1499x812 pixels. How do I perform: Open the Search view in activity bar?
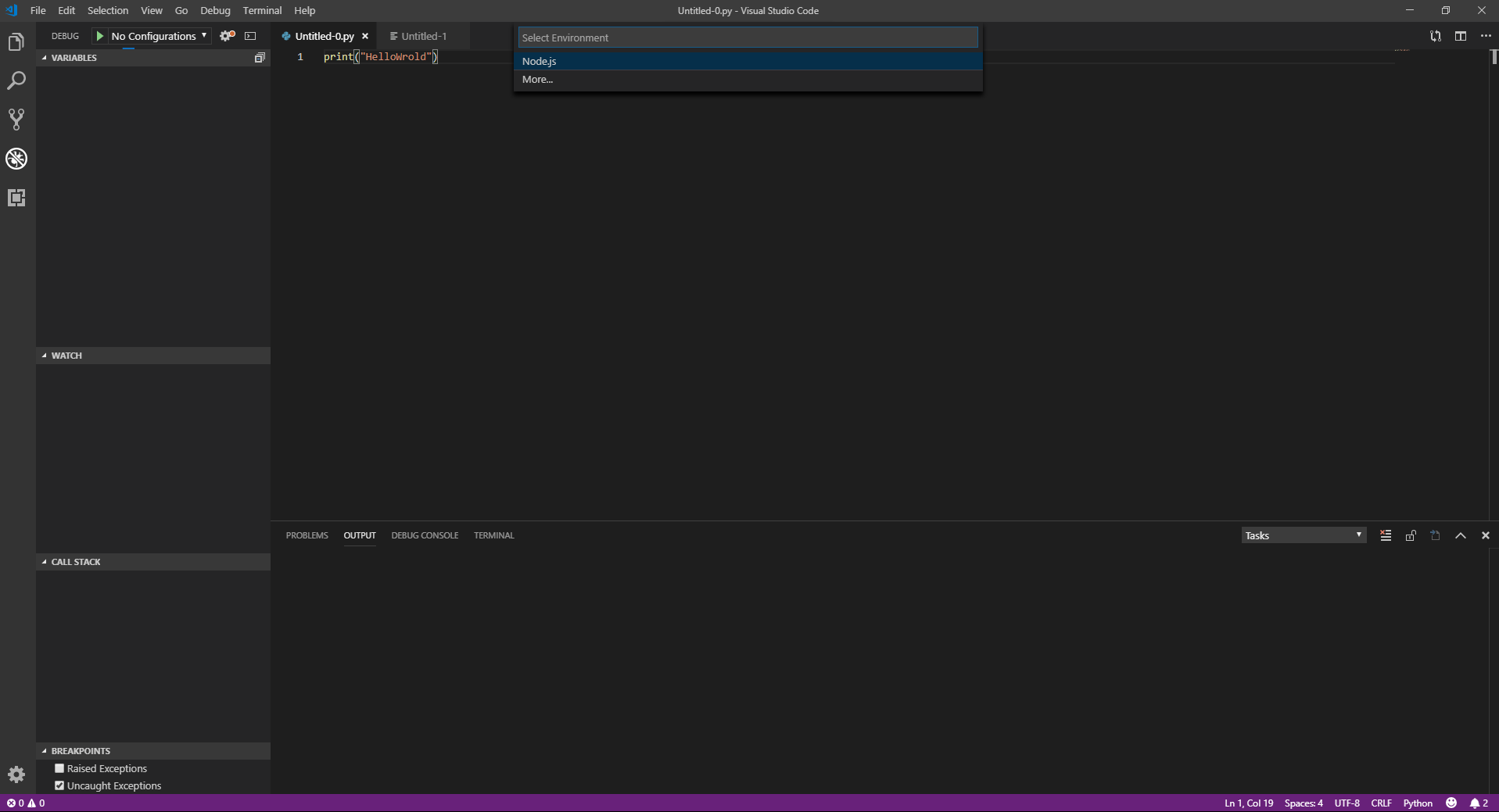tap(16, 80)
